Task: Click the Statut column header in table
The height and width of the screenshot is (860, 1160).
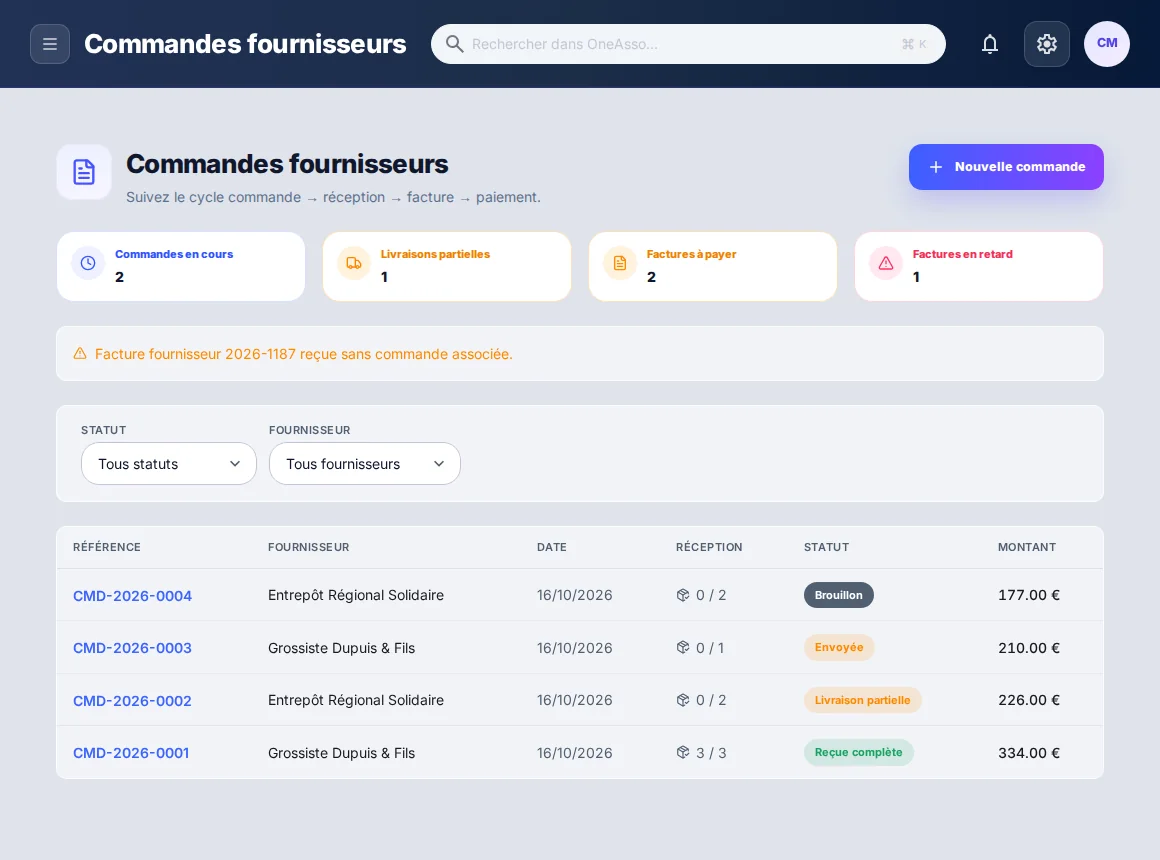Action: 826,547
